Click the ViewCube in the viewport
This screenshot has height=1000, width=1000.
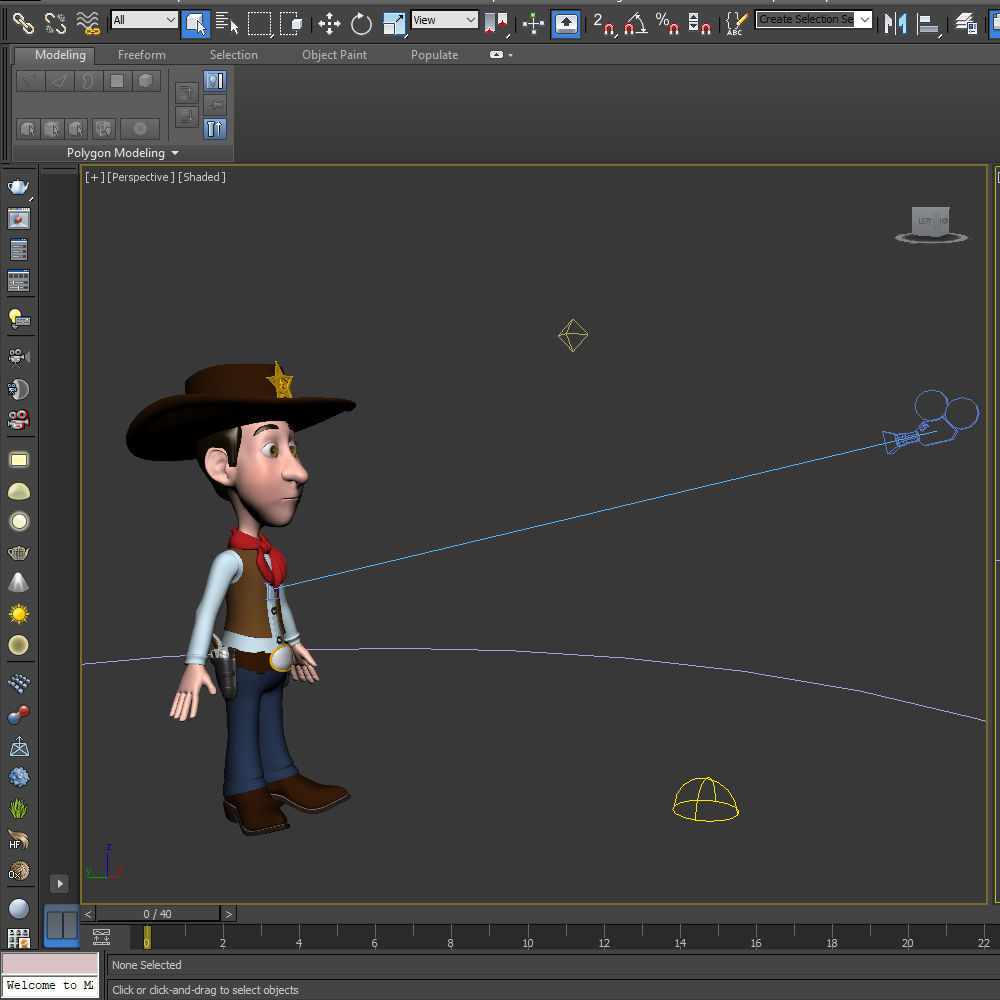(930, 225)
